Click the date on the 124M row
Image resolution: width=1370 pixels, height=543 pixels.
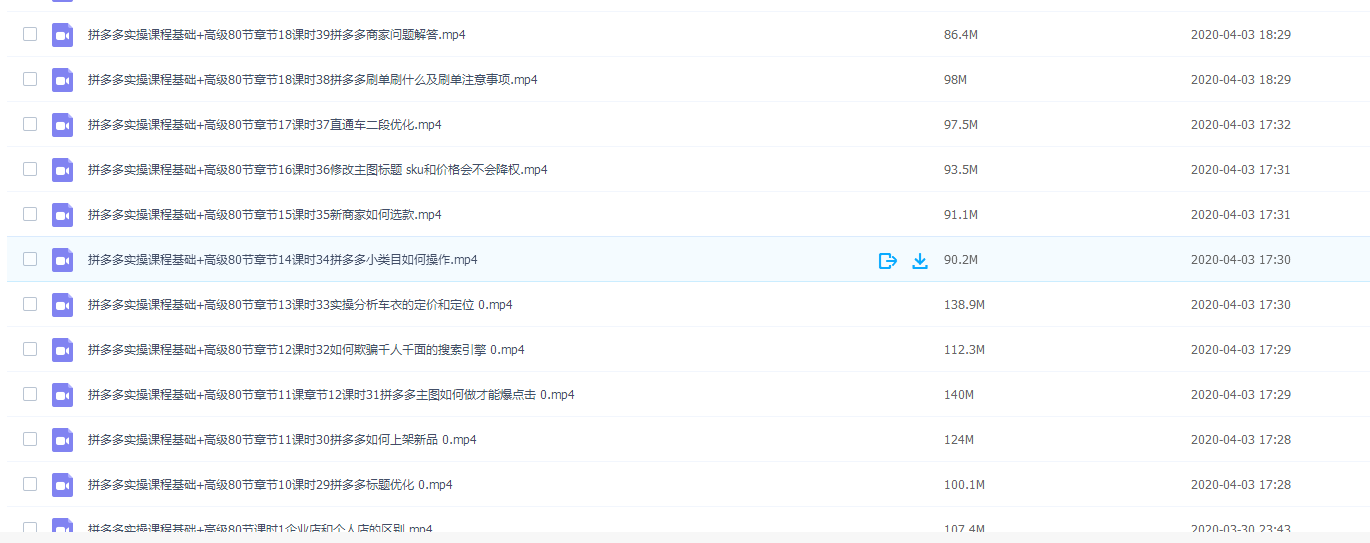click(x=1241, y=440)
